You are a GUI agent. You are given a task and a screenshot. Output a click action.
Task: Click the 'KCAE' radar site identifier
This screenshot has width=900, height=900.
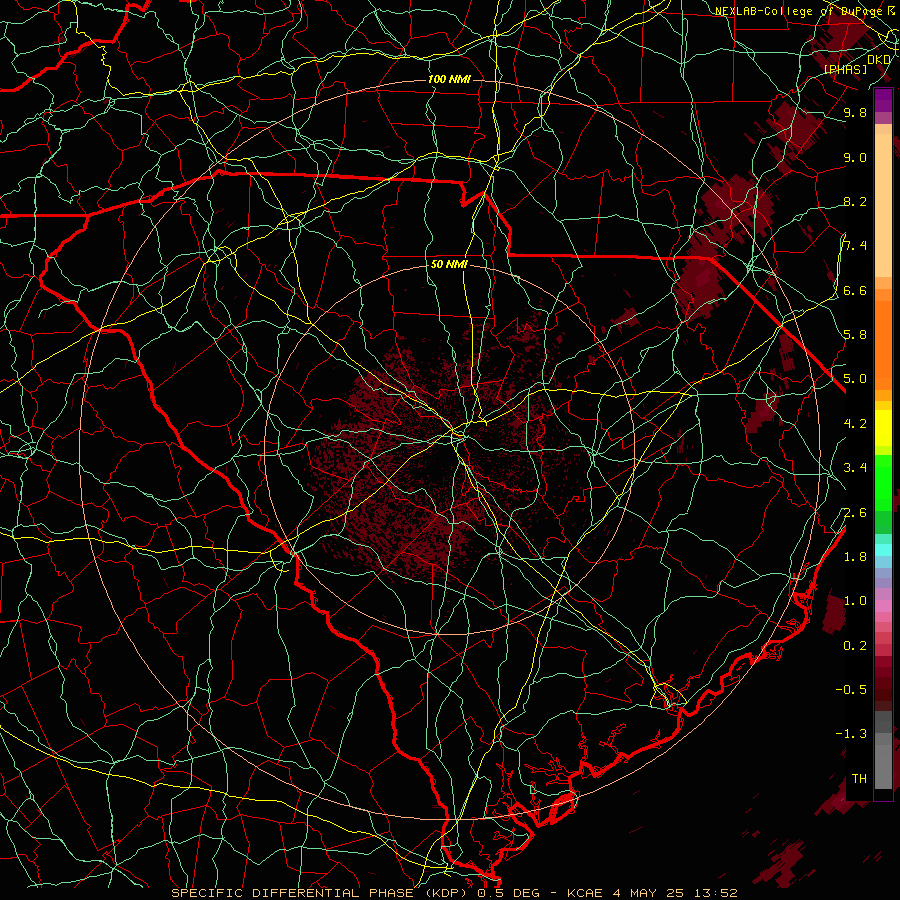pos(584,893)
